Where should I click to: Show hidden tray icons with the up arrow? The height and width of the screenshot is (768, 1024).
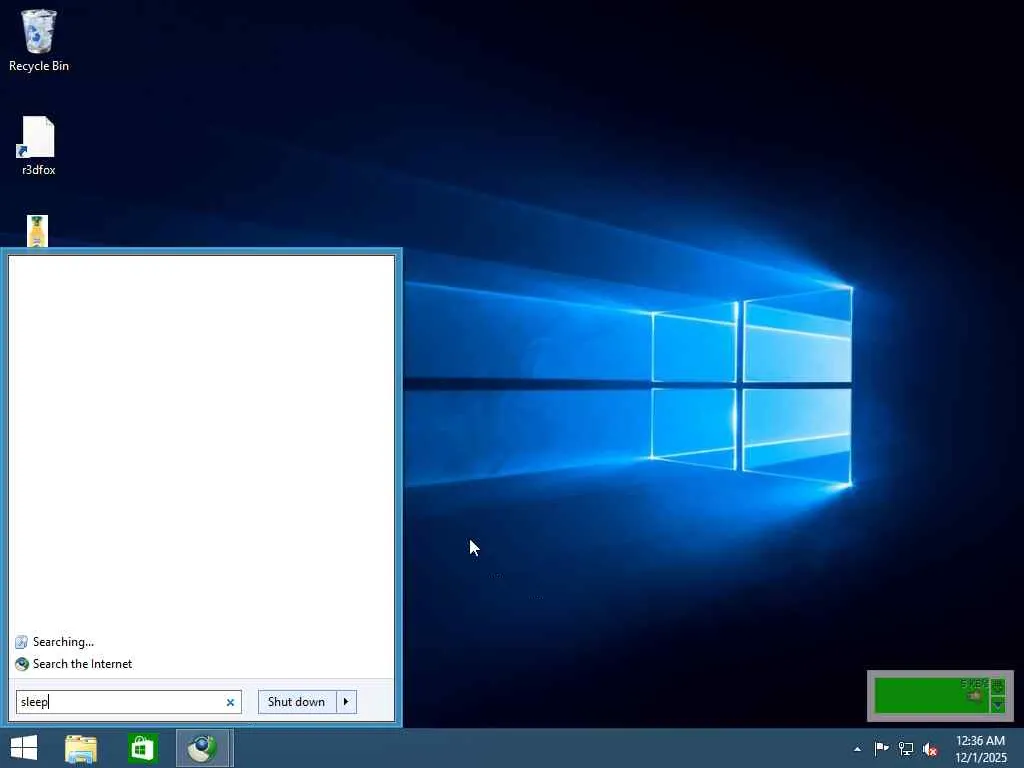click(857, 749)
